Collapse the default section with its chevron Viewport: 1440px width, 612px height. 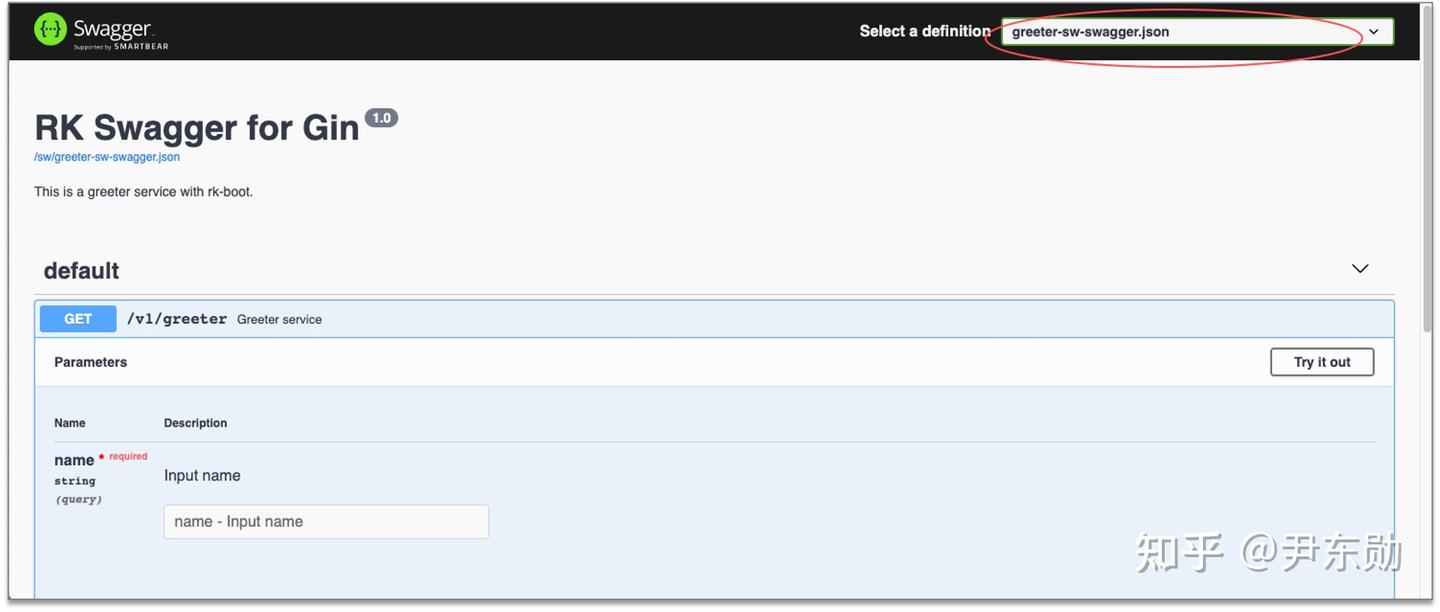click(1360, 269)
